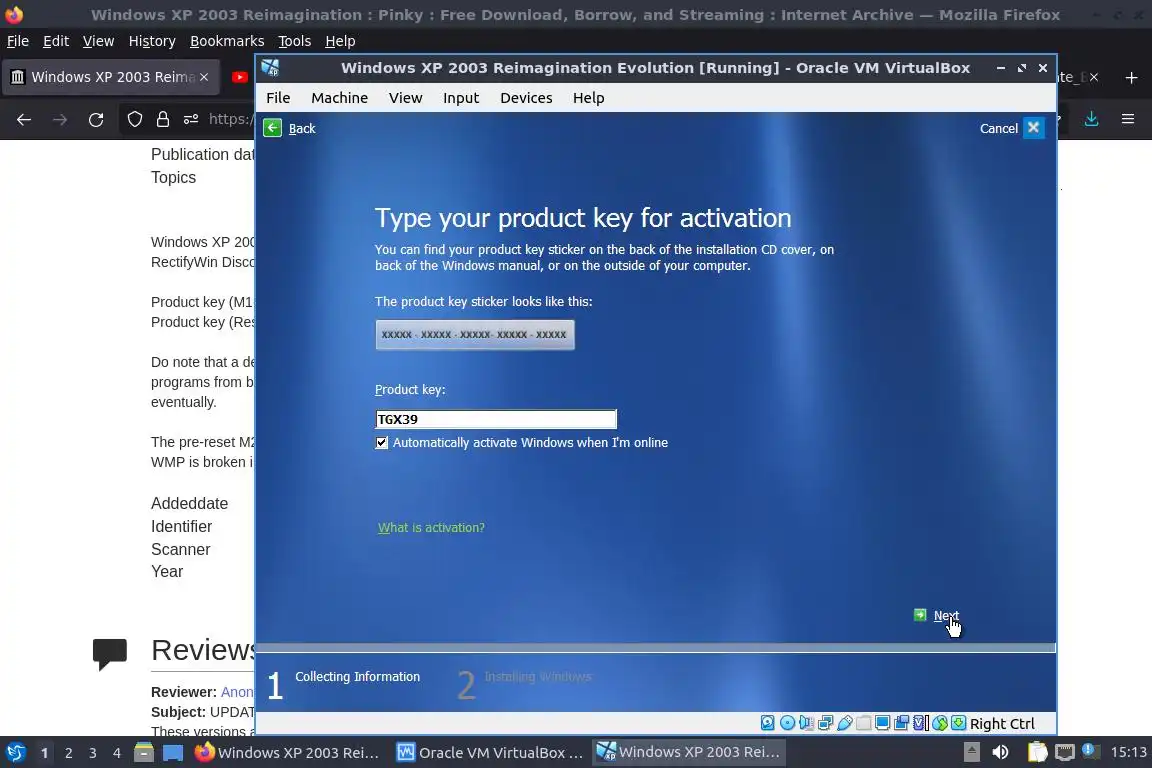
Task: Click the display status bar icon
Action: point(882,723)
